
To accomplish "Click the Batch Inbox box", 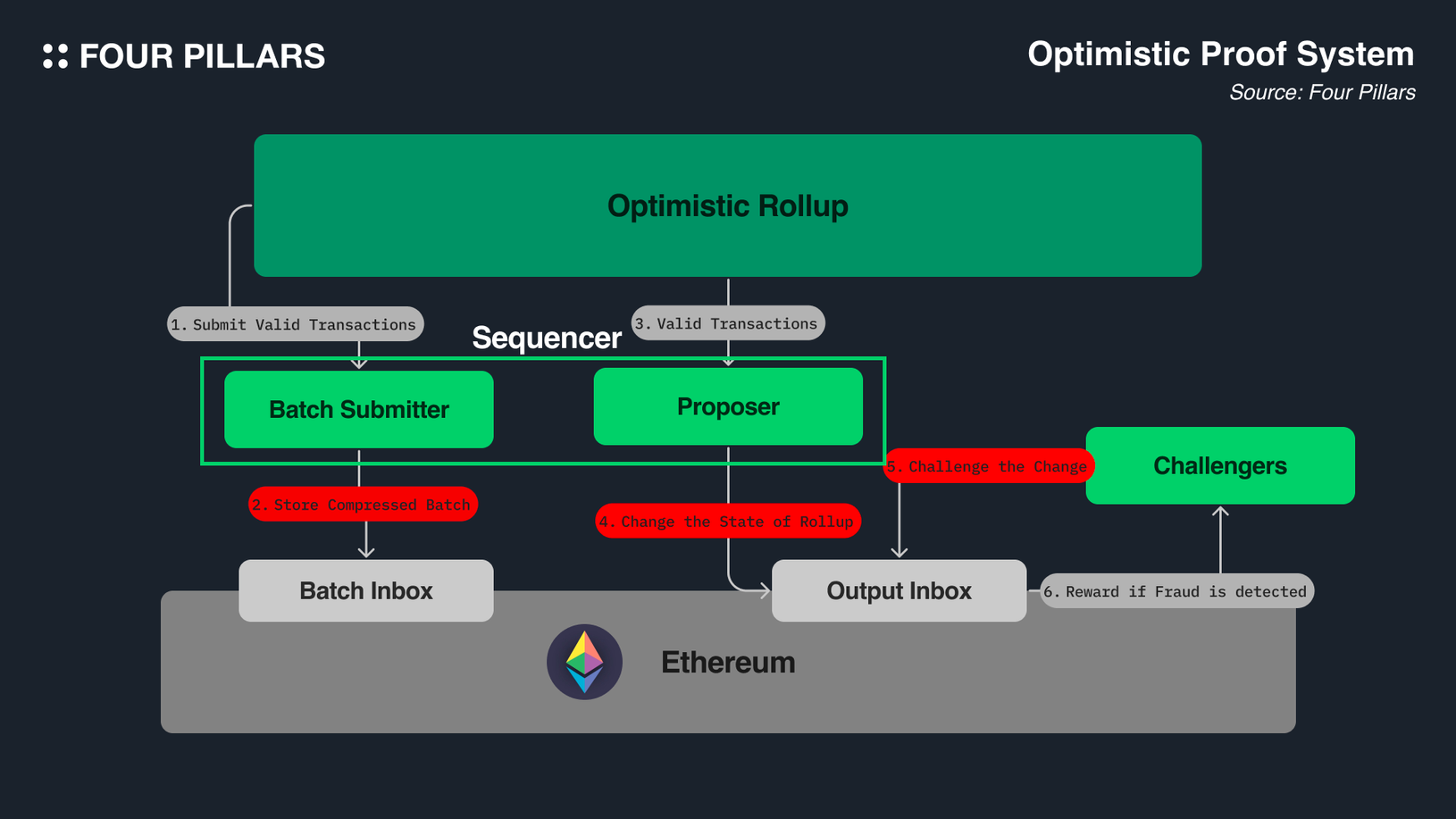I will (x=365, y=590).
